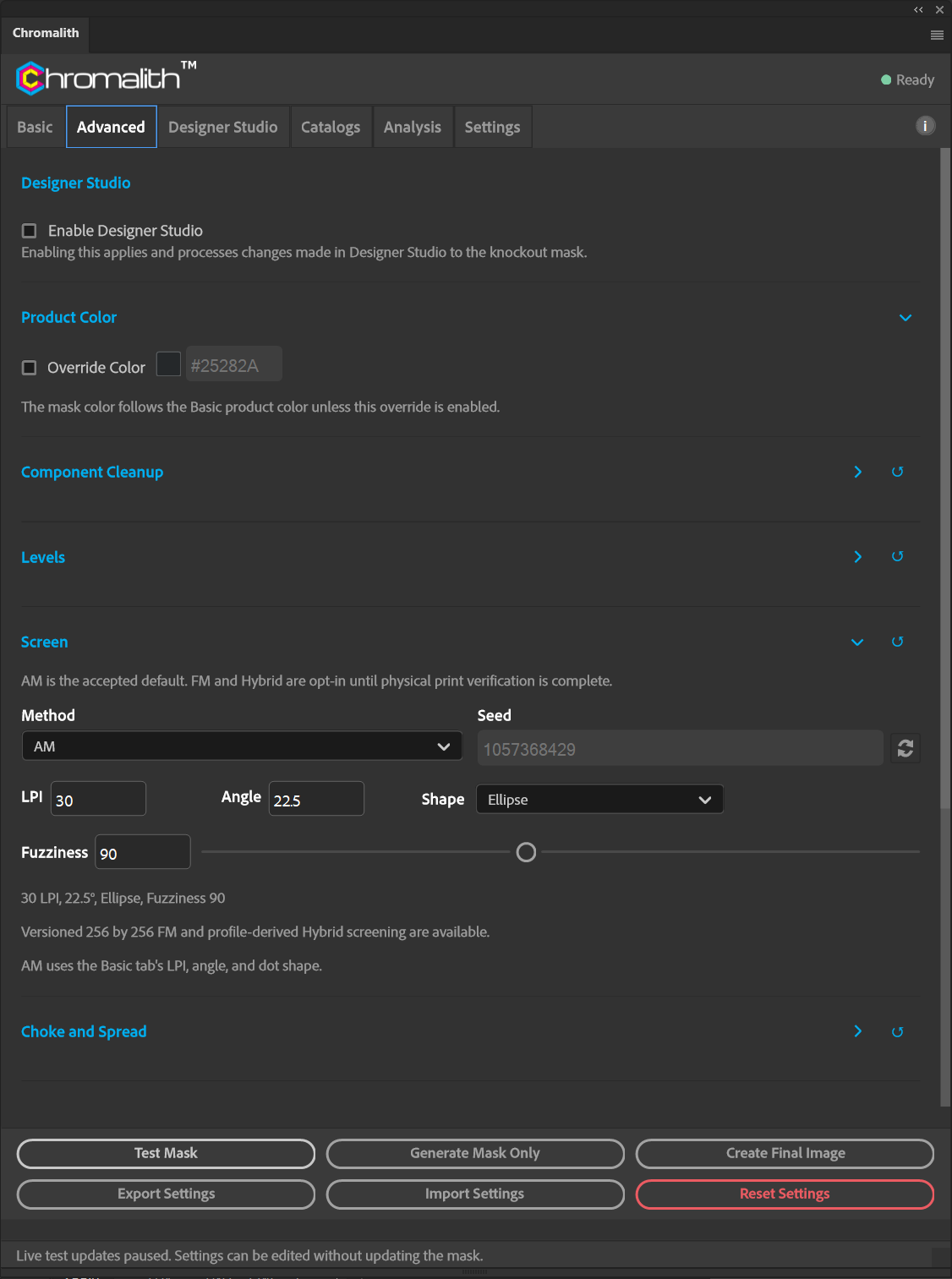952x1279 pixels.
Task: Go to the Catalogs tab
Action: (331, 127)
